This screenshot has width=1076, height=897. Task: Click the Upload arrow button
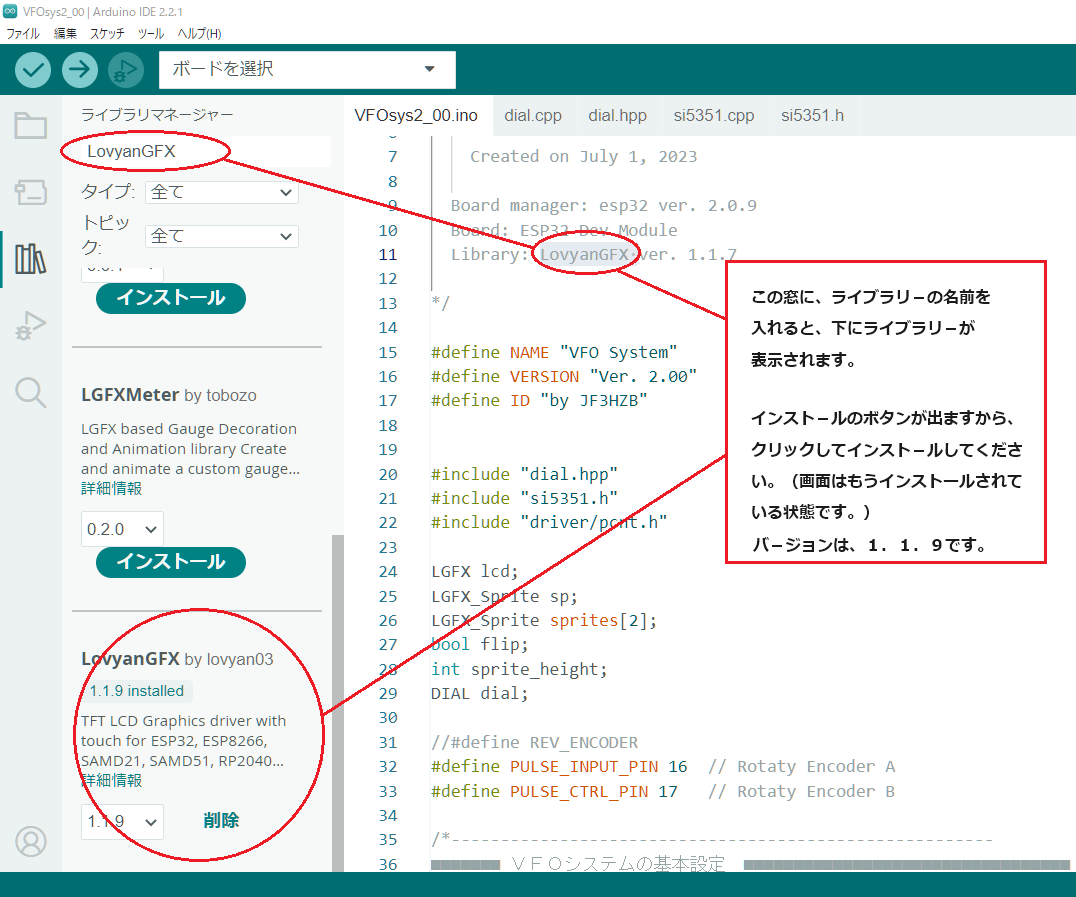pos(80,69)
